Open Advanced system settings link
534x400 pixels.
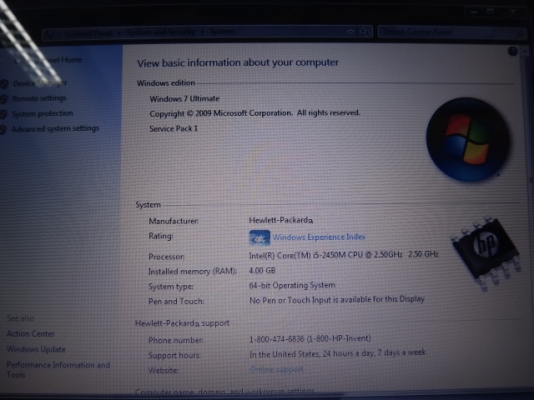point(55,129)
